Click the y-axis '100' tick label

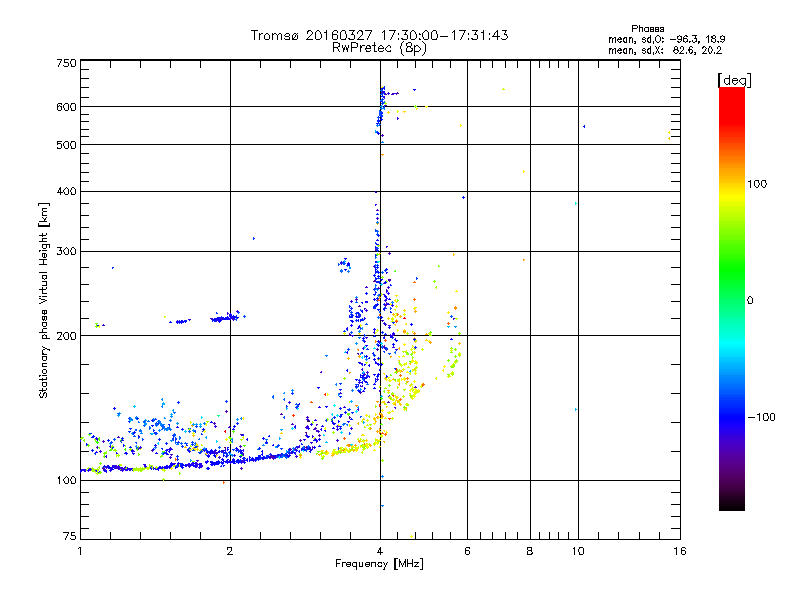point(66,480)
